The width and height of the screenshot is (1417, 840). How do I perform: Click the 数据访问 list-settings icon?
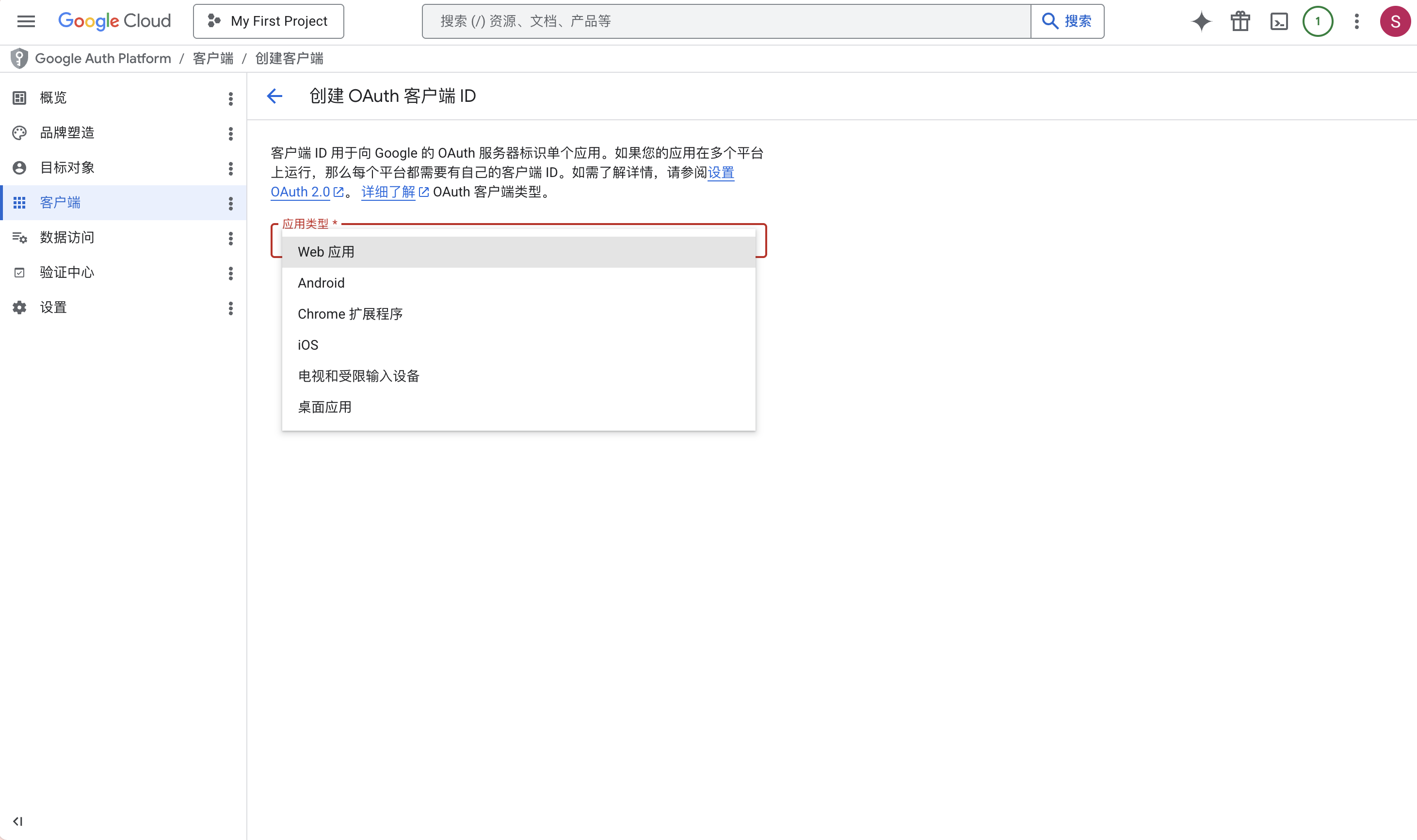[x=19, y=238]
